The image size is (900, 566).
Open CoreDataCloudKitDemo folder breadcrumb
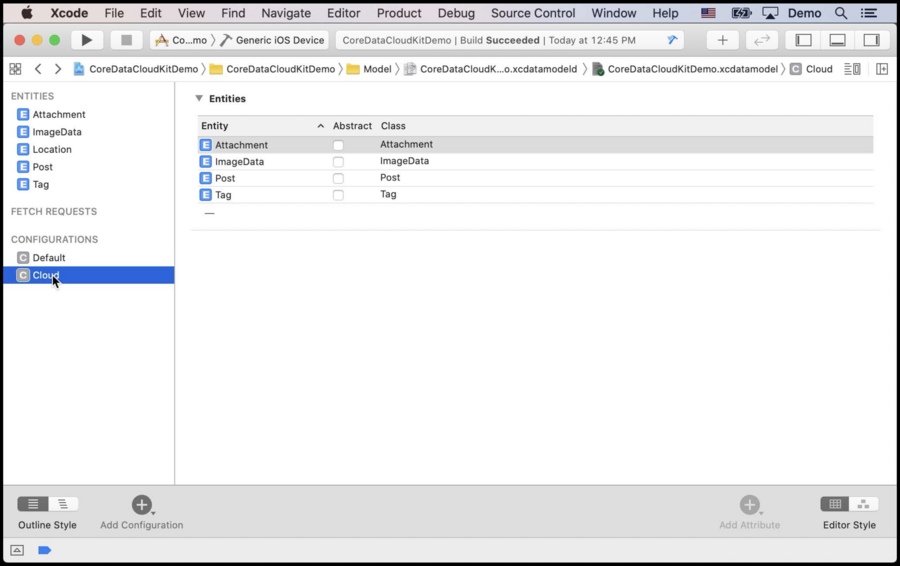(273, 69)
